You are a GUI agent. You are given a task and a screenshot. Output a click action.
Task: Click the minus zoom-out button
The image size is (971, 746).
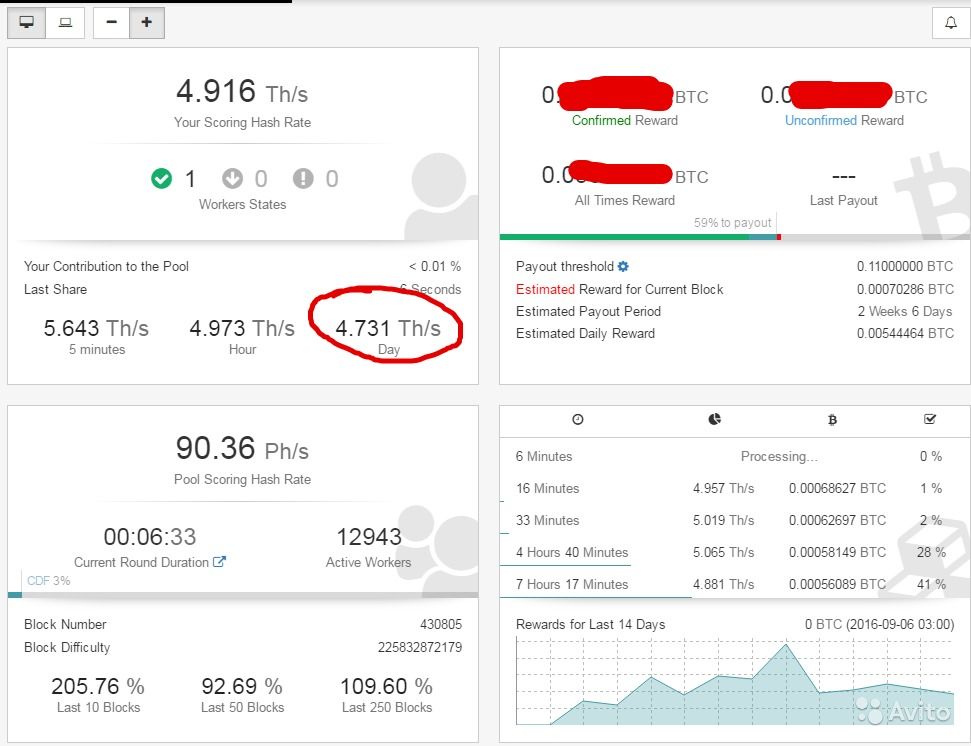pyautogui.click(x=111, y=22)
